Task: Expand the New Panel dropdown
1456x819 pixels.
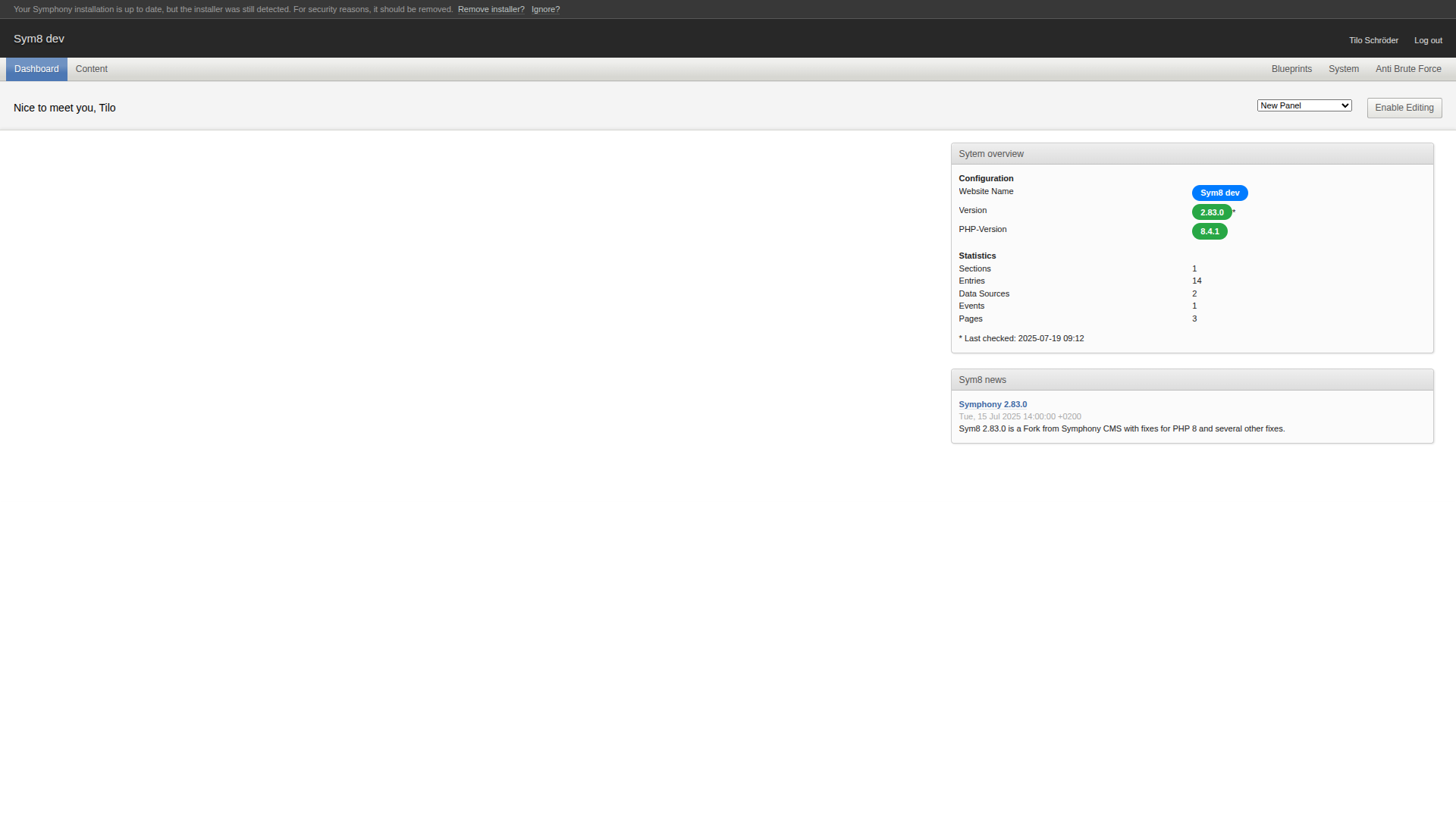Action: pos(1304,105)
